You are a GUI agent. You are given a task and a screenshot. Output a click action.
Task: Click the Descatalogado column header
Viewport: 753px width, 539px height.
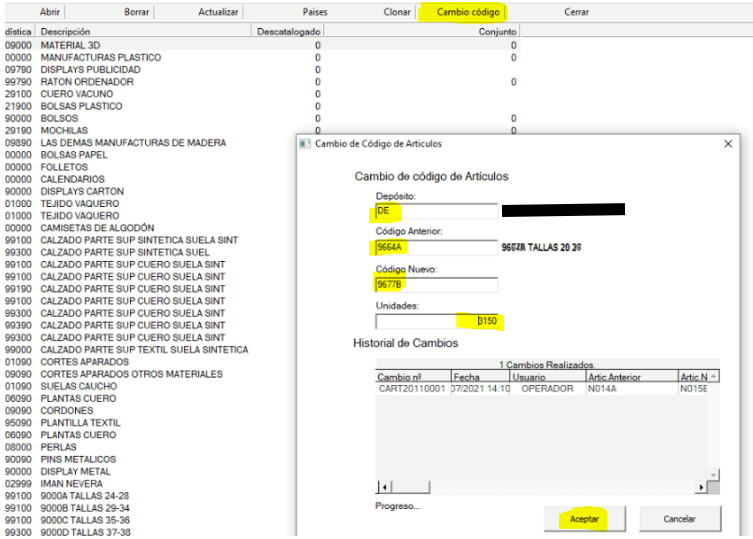coord(290,32)
